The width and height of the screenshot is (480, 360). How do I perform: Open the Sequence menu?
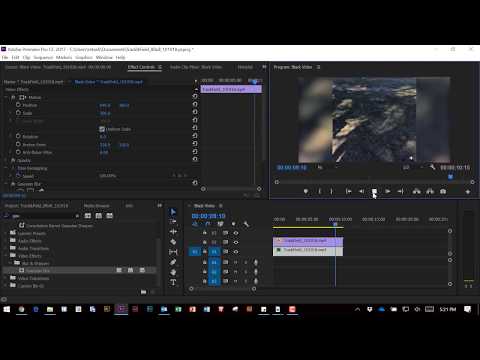pyautogui.click(x=43, y=57)
